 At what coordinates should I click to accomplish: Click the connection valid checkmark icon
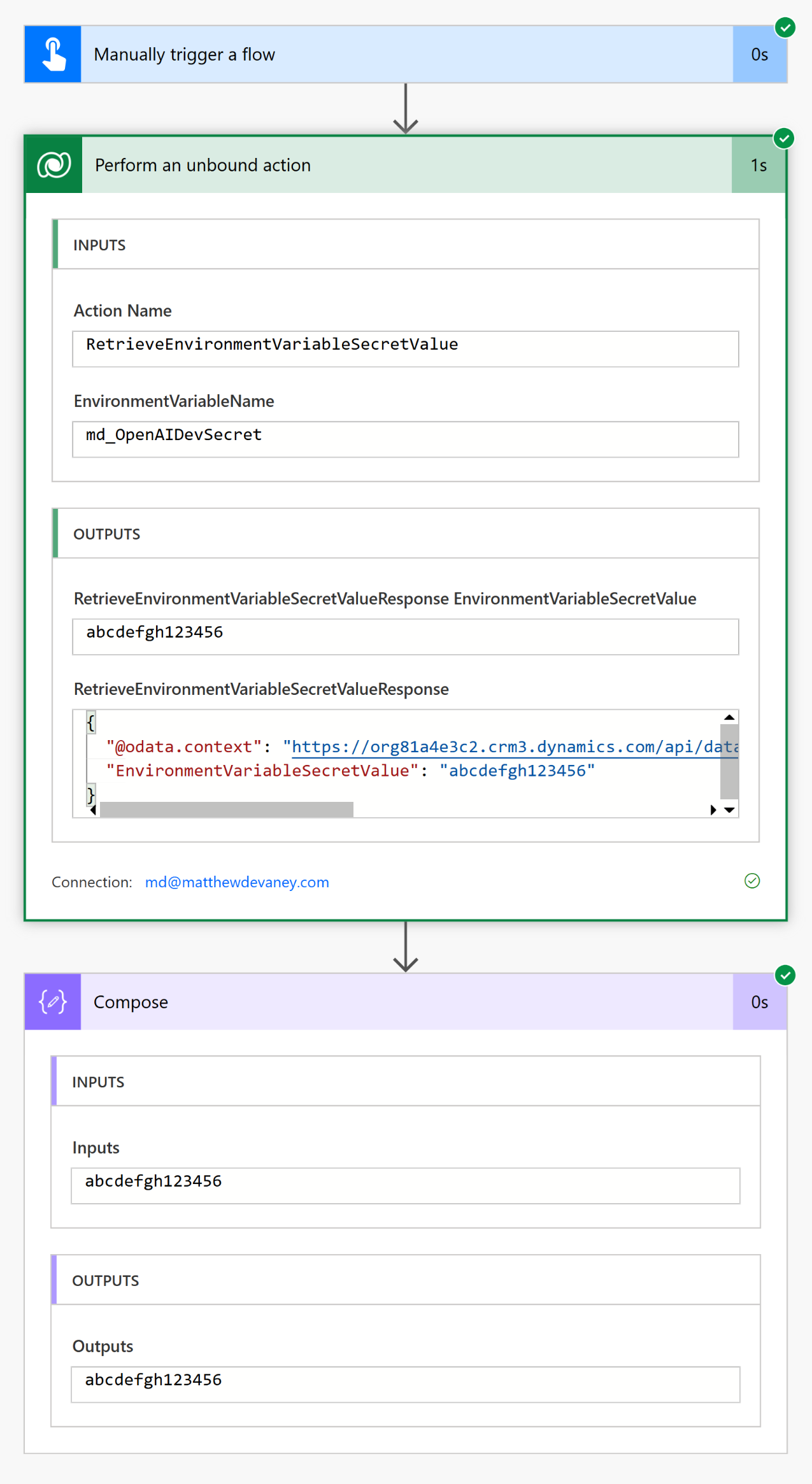(x=752, y=881)
